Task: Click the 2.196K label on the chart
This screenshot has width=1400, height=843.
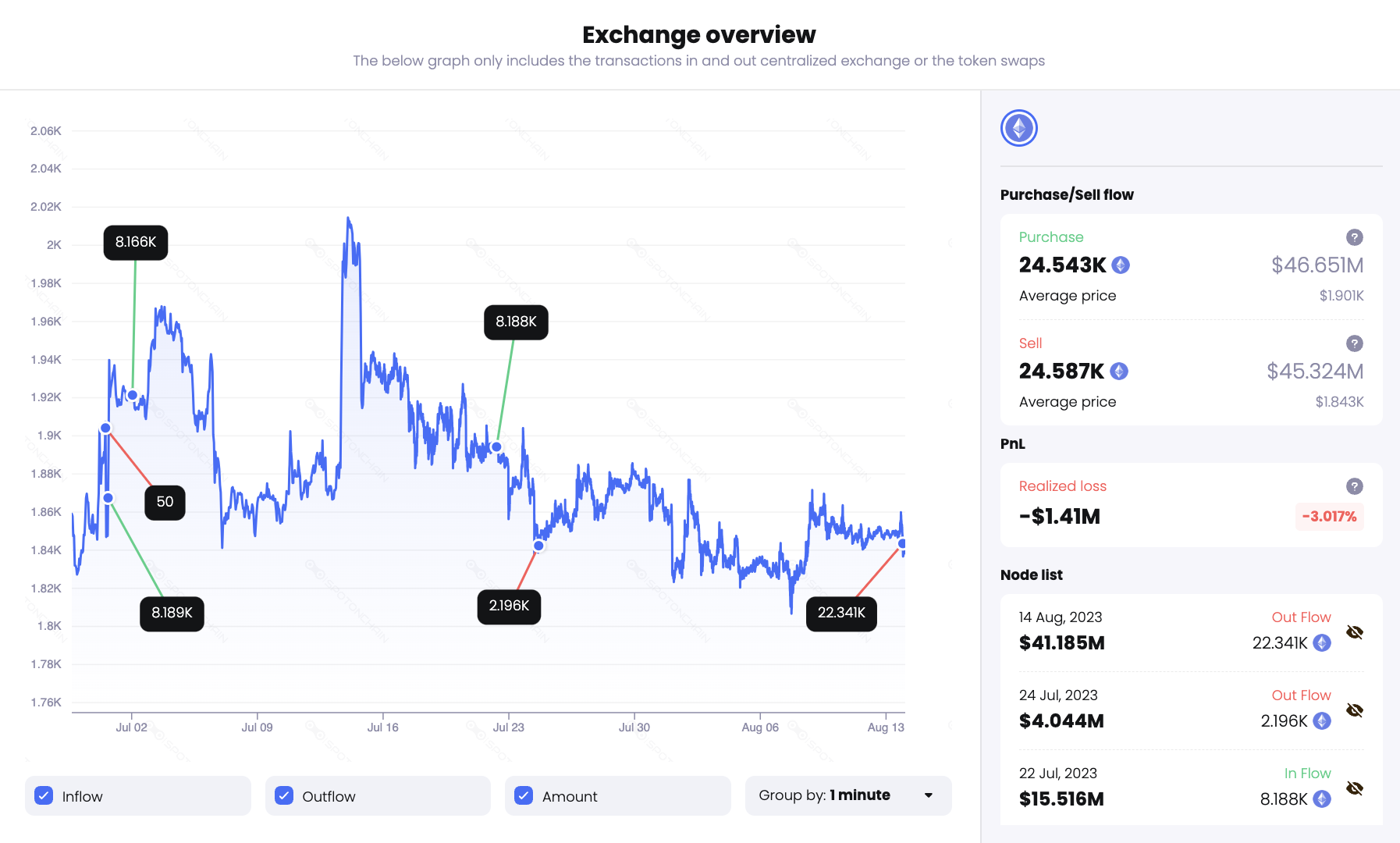Action: click(x=509, y=605)
